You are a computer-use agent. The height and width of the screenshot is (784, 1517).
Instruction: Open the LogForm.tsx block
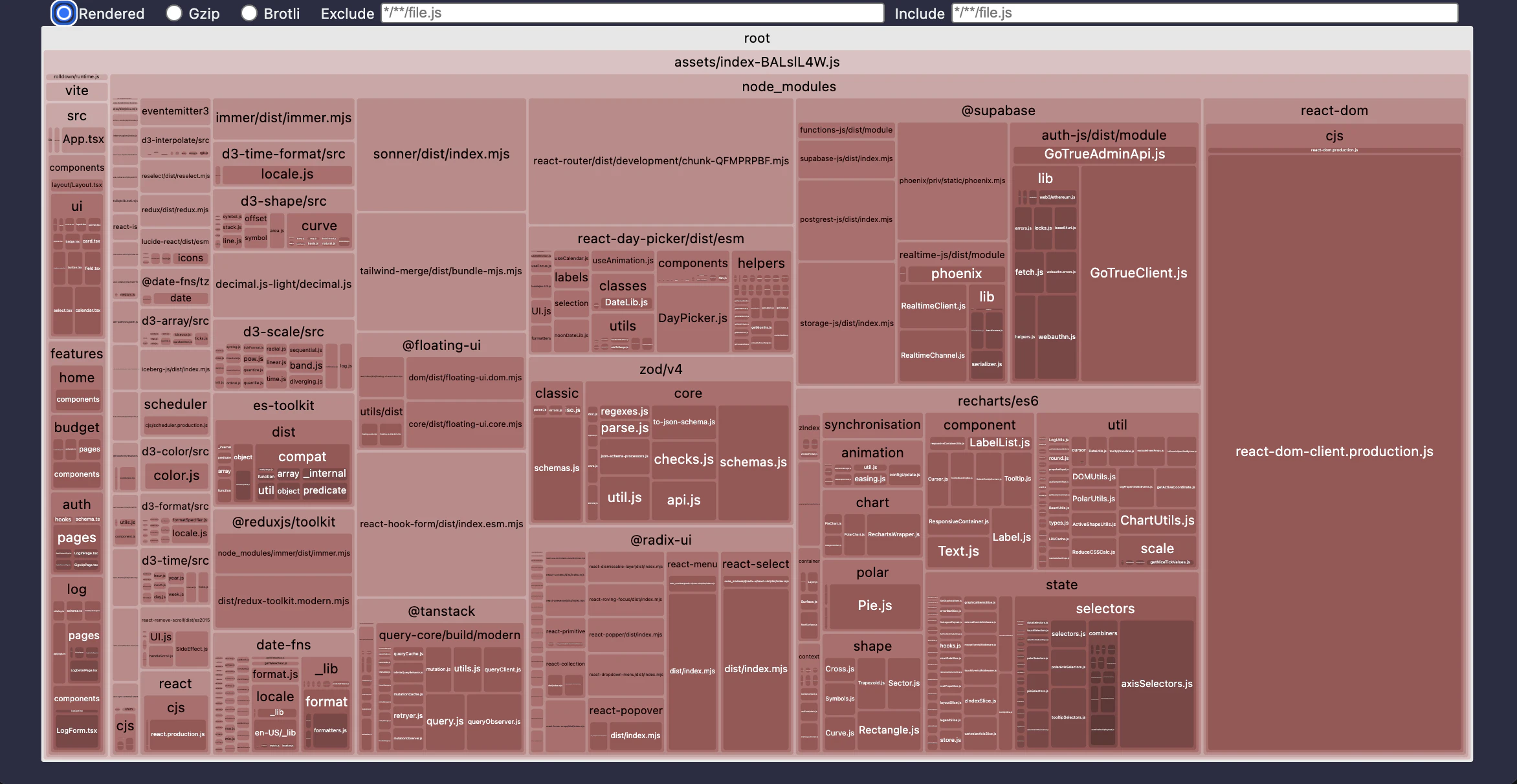pos(77,731)
